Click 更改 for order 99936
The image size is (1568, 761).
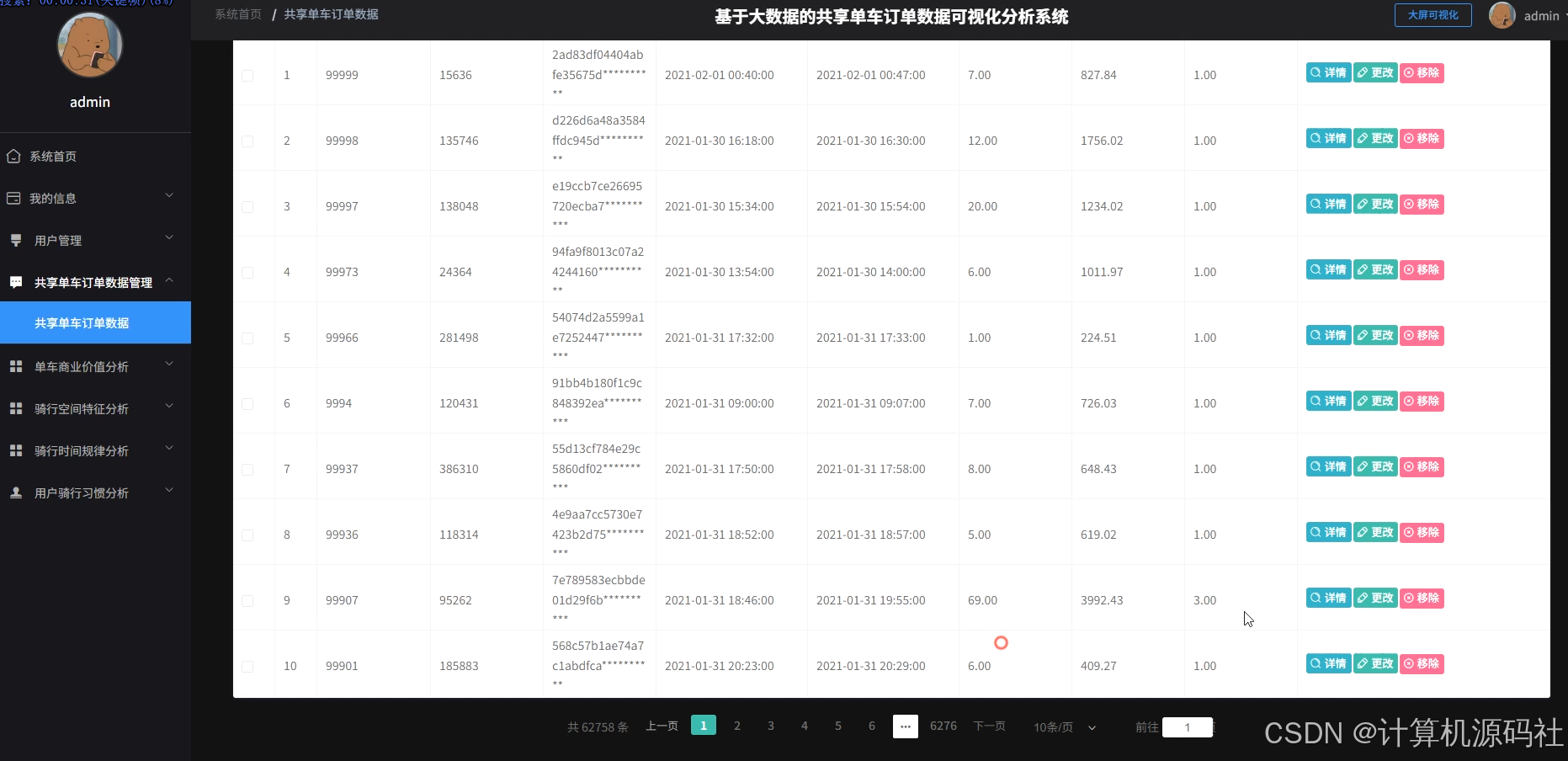[1375, 533]
